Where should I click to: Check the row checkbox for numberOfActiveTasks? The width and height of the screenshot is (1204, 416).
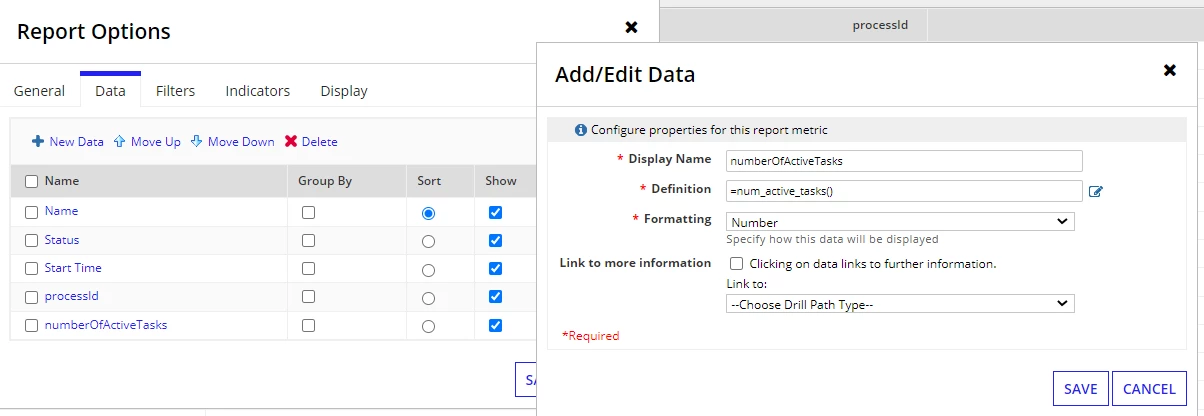[x=32, y=326]
